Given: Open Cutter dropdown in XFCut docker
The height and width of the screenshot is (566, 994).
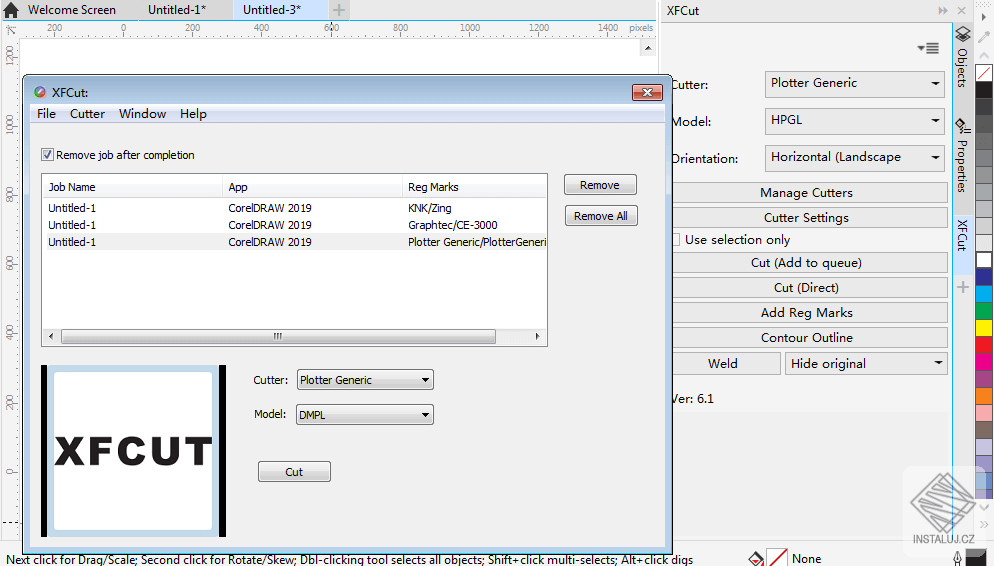Looking at the screenshot, I should pos(855,84).
